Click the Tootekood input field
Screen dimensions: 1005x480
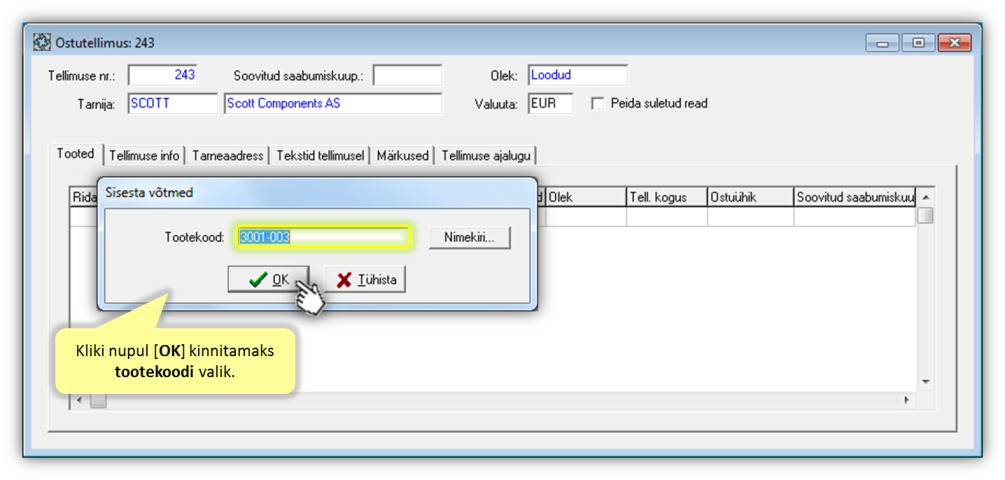click(323, 237)
